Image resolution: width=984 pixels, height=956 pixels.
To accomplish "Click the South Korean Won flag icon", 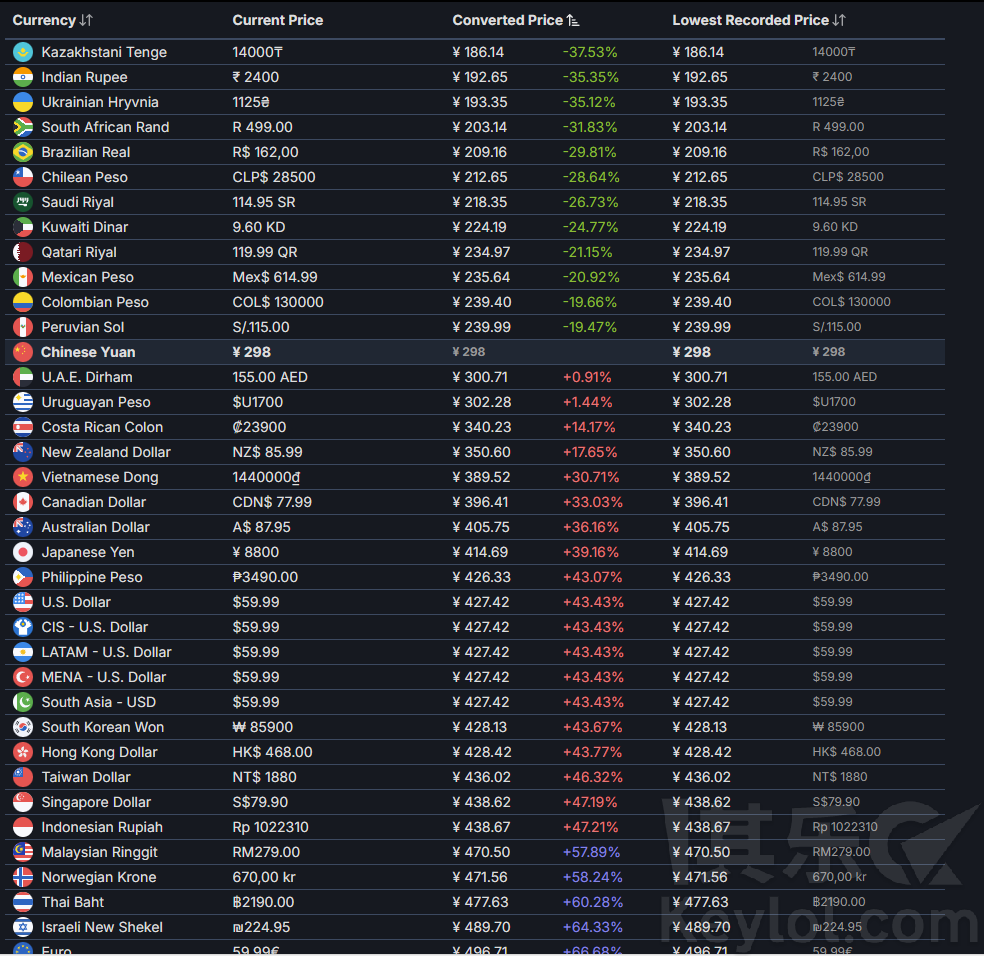I will pos(23,727).
